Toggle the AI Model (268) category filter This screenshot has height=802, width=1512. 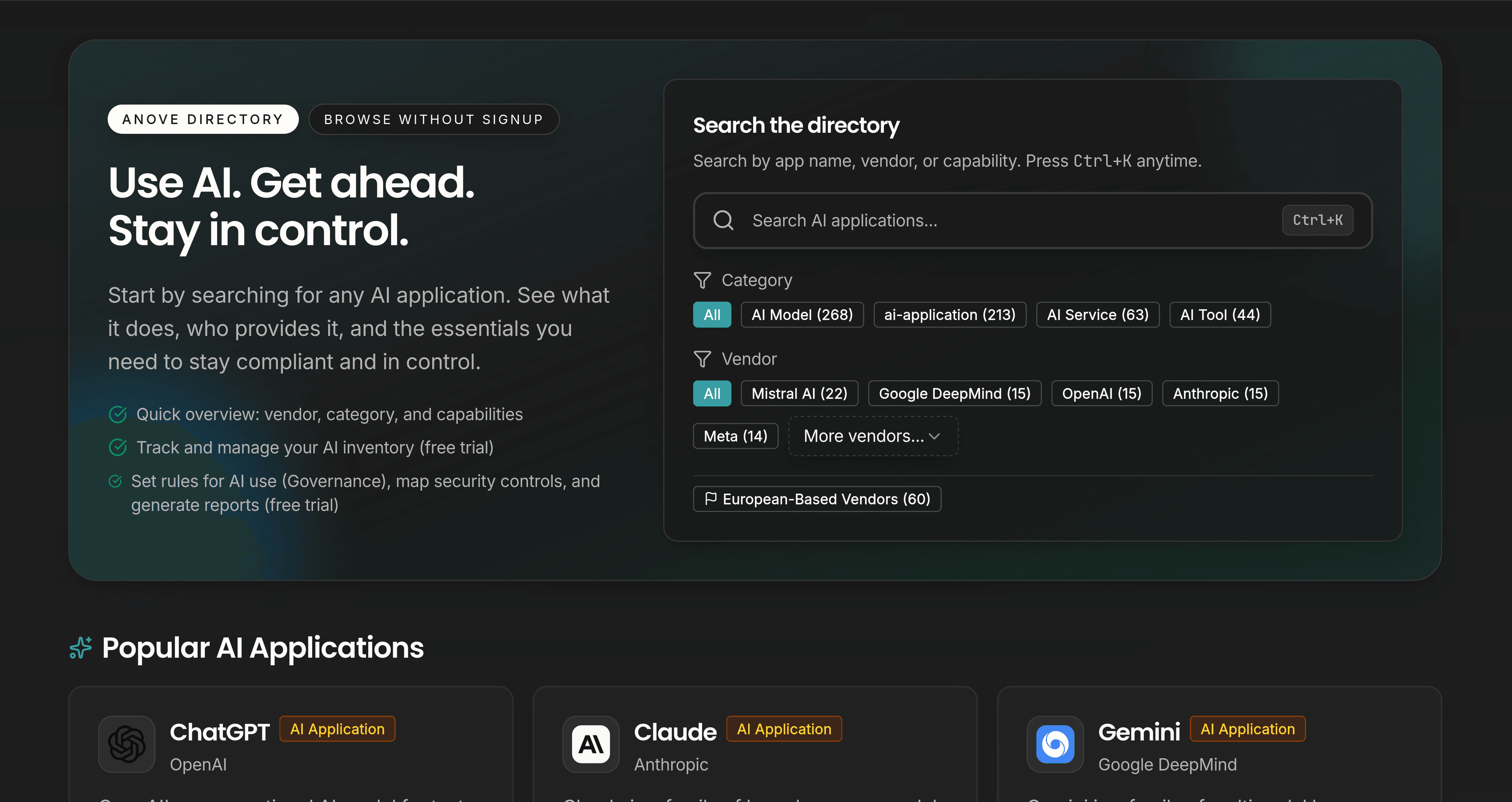(802, 315)
